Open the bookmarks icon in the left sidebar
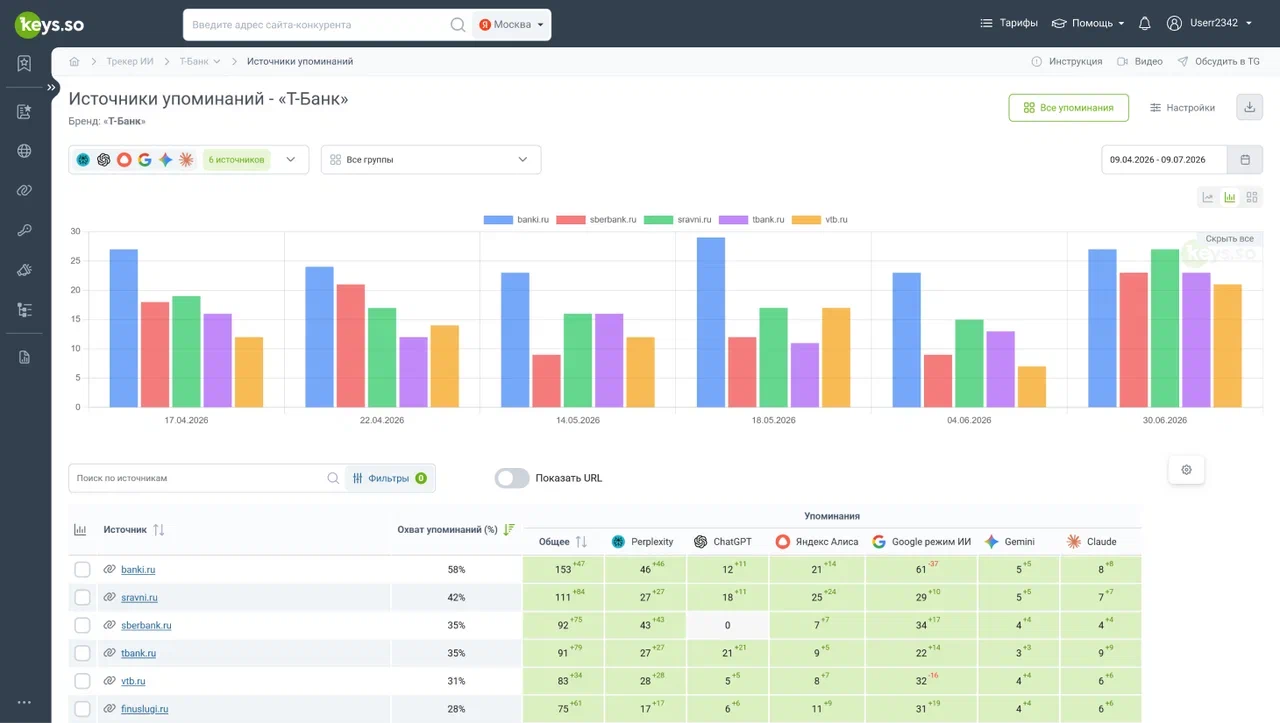The image size is (1280, 723). click(x=24, y=63)
